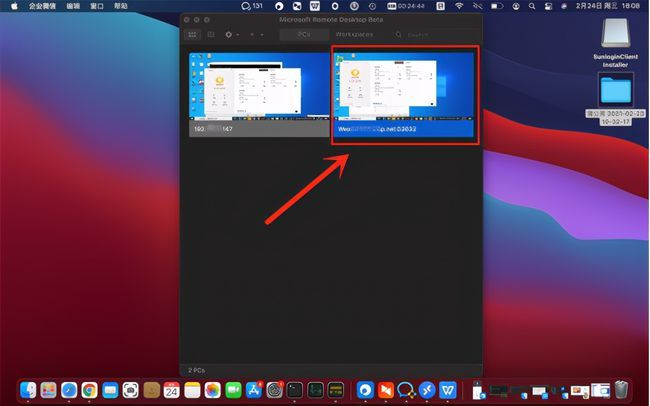Open App Store from the Dock
Image resolution: width=650 pixels, height=406 pixels.
254,390
